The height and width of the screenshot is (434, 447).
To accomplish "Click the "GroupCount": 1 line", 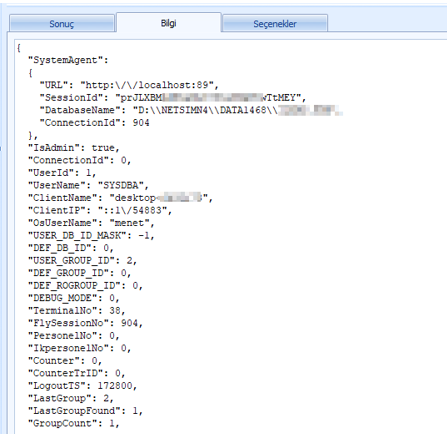I will [74, 424].
